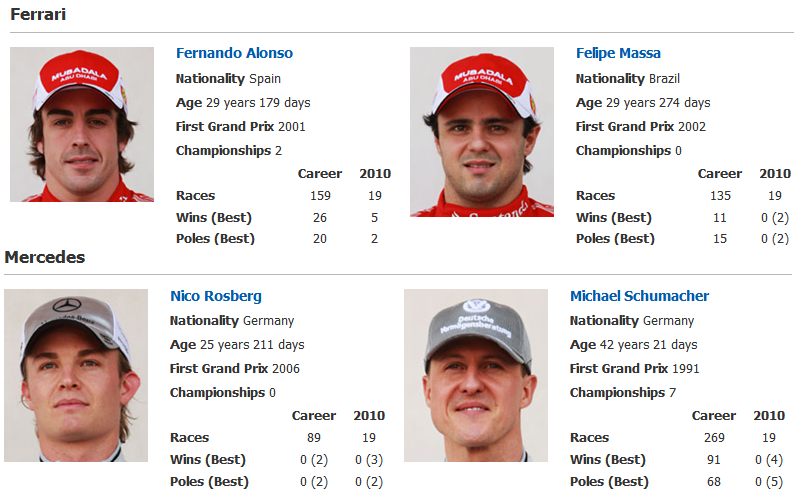Open the Michael Schumacher driver link
This screenshot has width=794, height=499.
(x=639, y=296)
